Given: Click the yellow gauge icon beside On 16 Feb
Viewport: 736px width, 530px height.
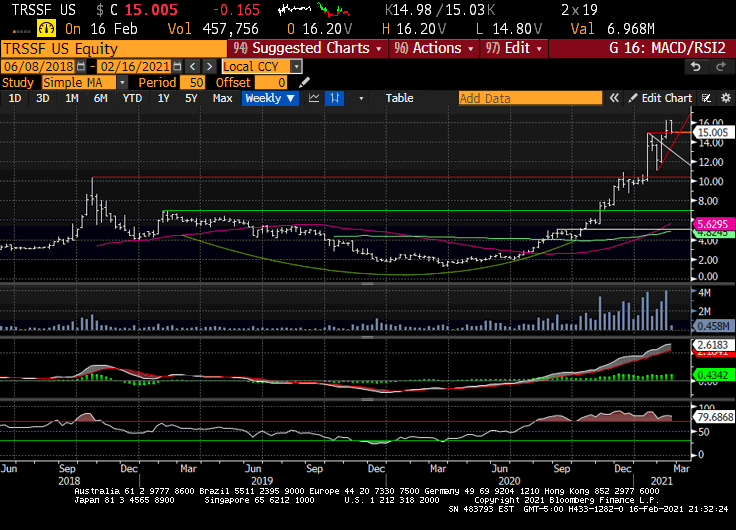Looking at the screenshot, I should 46,28.
